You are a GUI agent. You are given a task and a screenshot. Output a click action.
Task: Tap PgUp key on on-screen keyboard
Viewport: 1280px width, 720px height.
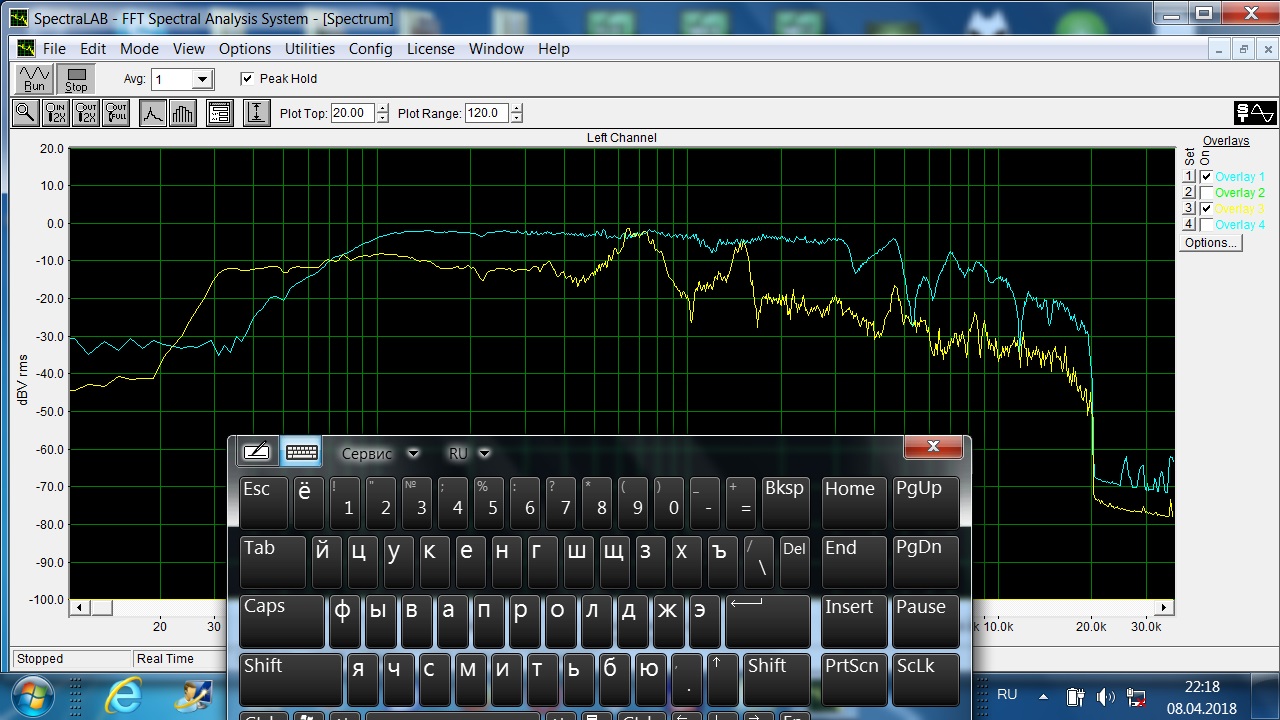925,502
